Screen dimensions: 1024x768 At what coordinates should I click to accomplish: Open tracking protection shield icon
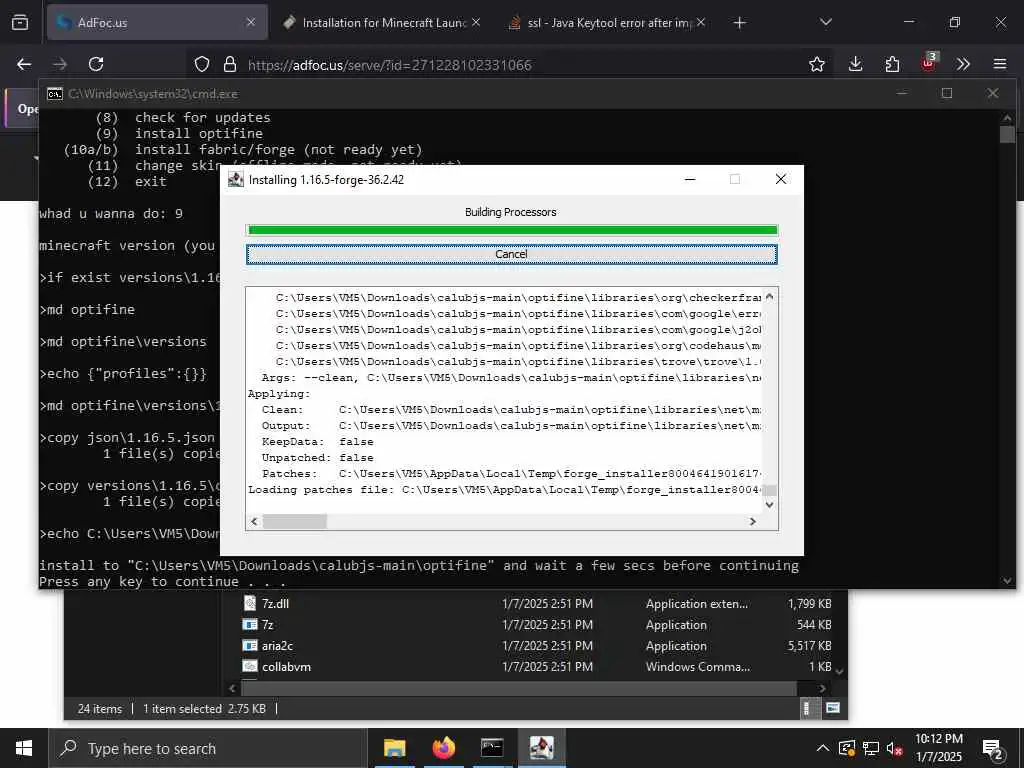202,64
